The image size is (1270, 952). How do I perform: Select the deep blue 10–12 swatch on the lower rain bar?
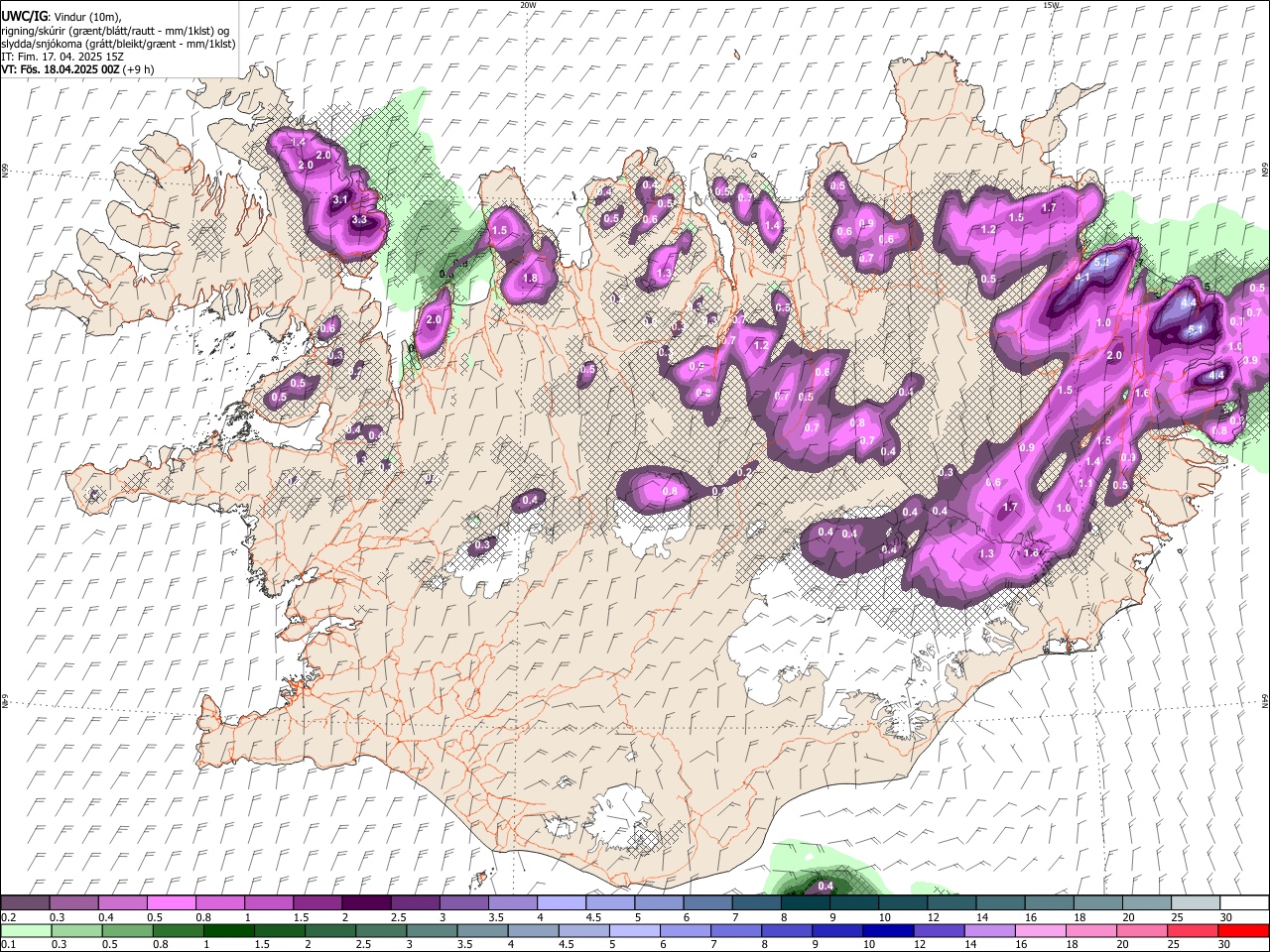(888, 930)
